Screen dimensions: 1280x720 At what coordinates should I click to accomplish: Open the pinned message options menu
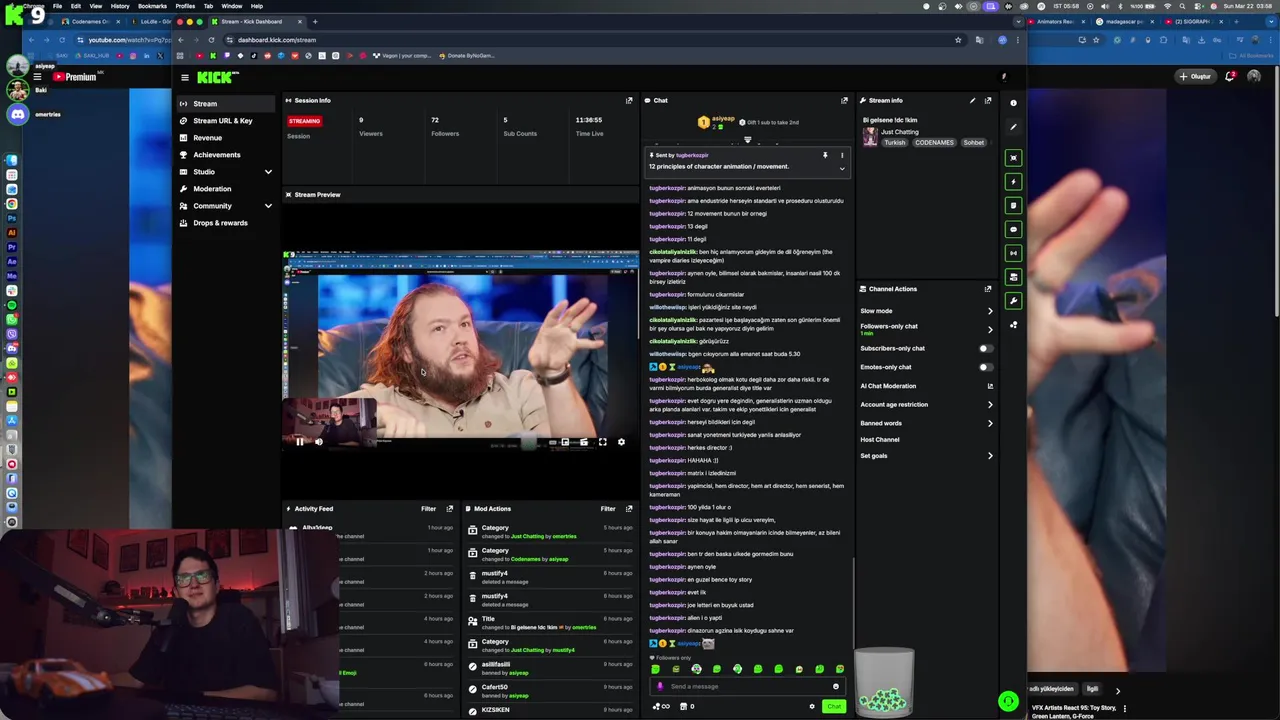point(842,155)
